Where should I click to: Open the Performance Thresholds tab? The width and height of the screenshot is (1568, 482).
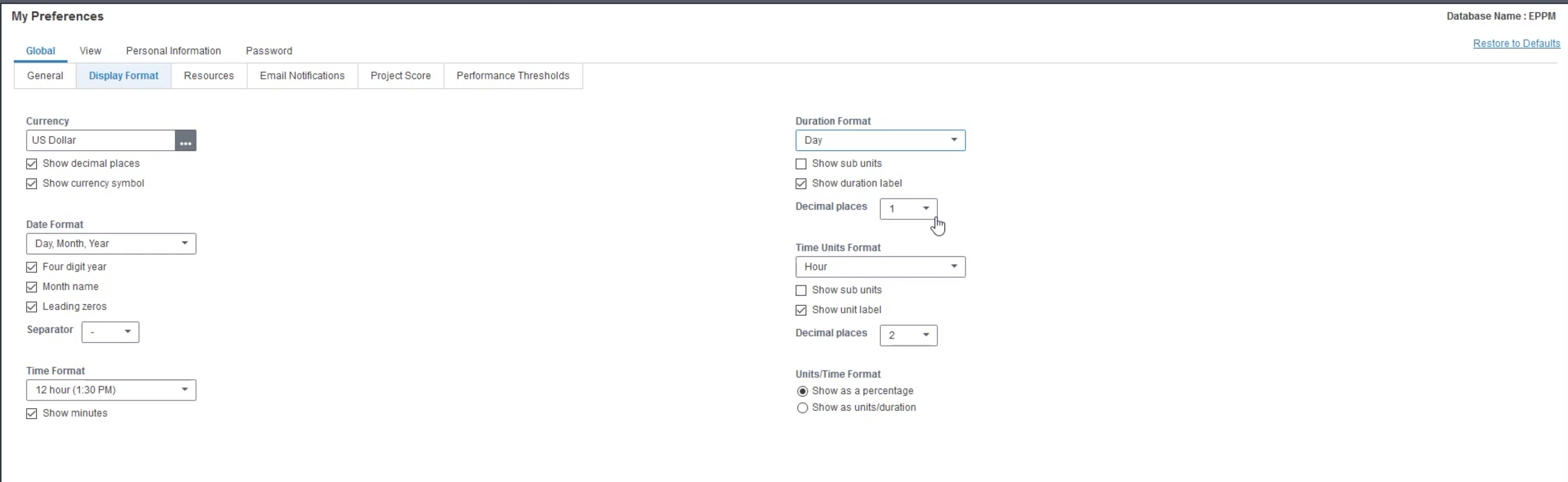513,76
